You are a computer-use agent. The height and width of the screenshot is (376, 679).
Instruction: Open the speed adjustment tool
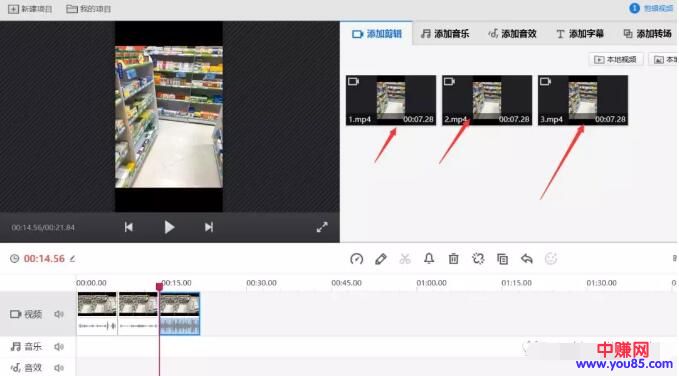point(356,259)
